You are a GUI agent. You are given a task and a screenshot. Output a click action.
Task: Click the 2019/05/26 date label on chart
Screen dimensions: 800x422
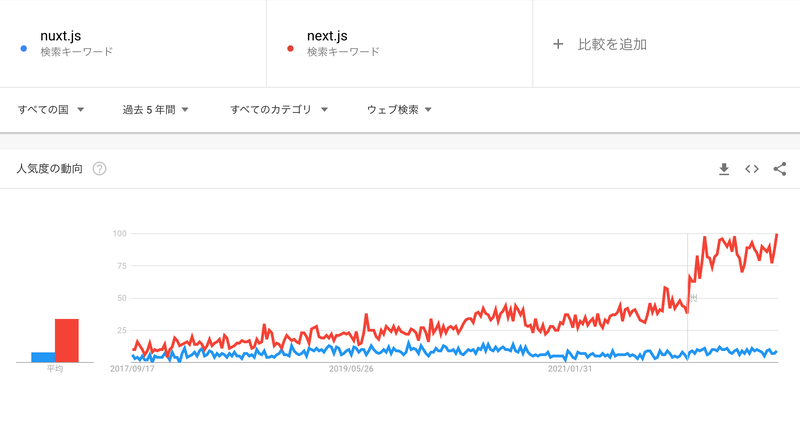[x=351, y=368]
